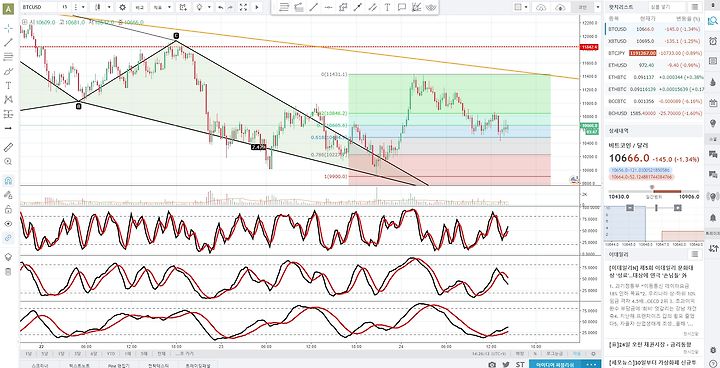
Task: Open dropdown beside the publish button
Action: click(x=597, y=7)
